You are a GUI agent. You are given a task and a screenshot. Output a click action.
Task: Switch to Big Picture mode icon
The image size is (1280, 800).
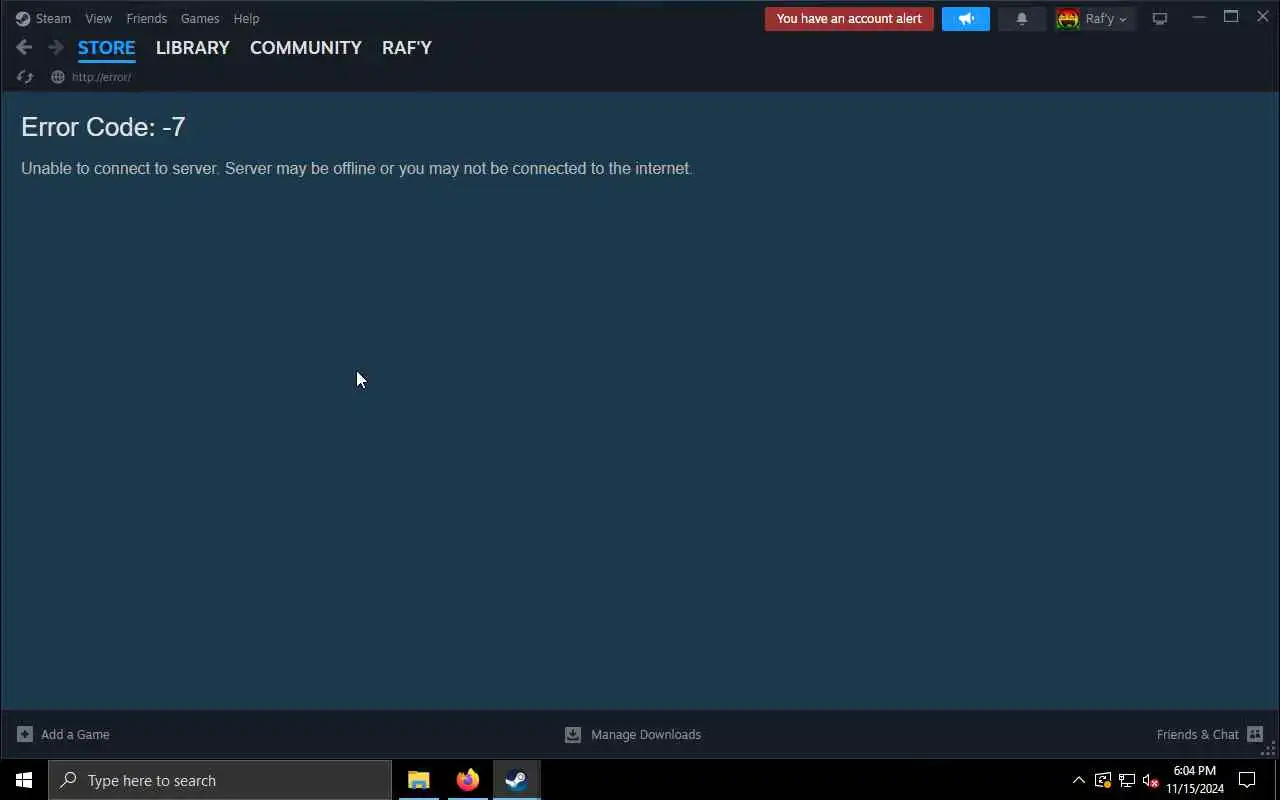tap(1160, 19)
